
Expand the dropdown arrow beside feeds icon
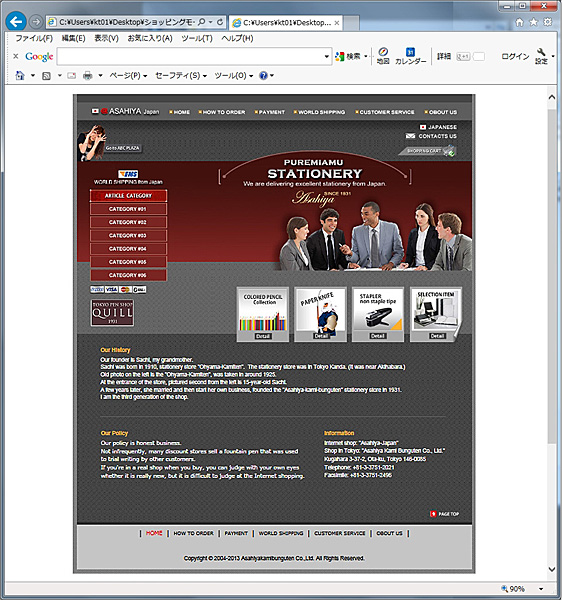(60, 76)
